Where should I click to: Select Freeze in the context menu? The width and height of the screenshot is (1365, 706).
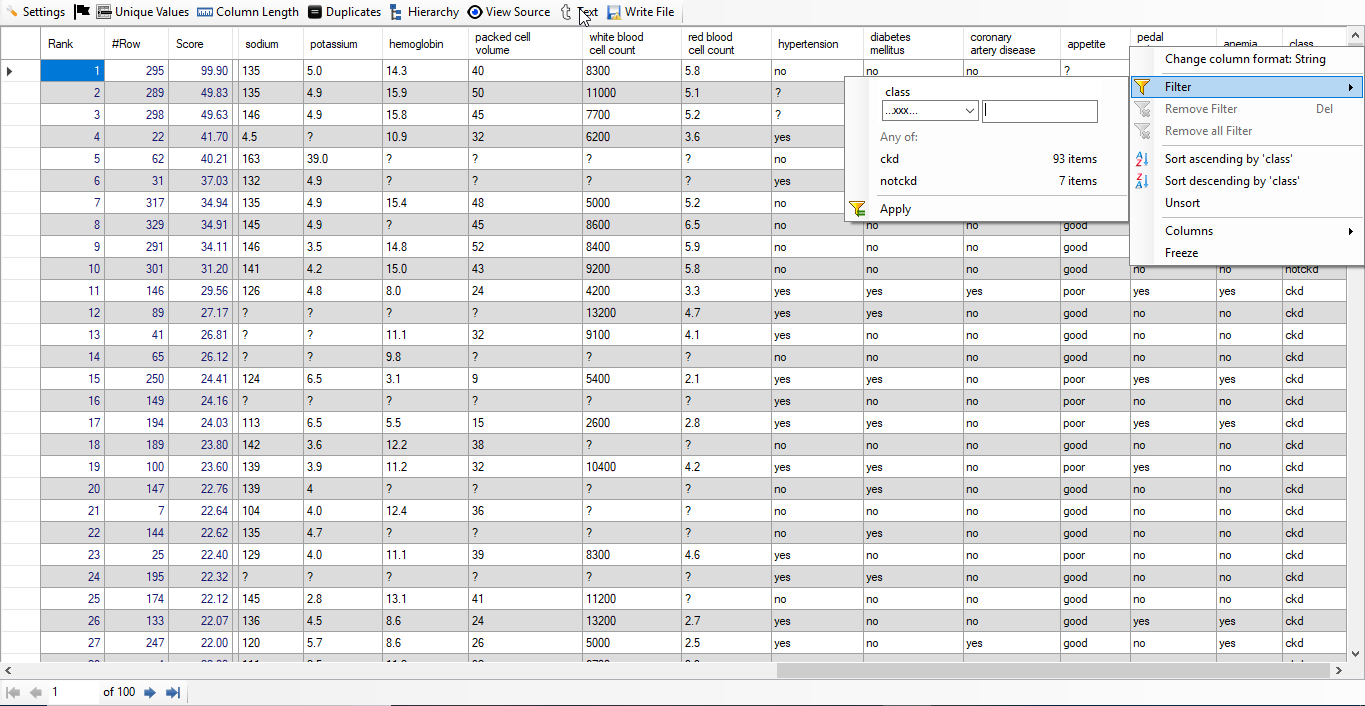point(1181,253)
